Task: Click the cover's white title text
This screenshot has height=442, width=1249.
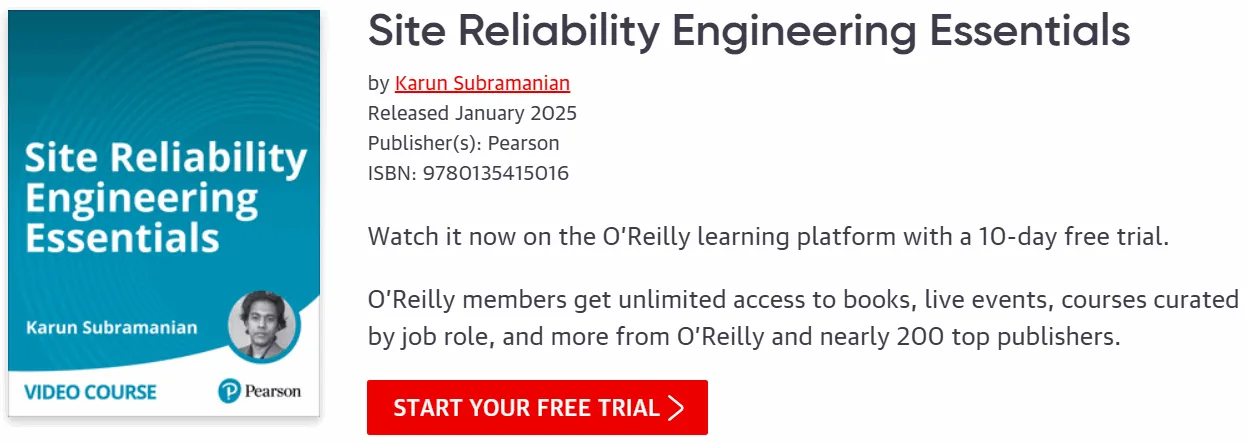Action: [x=165, y=198]
